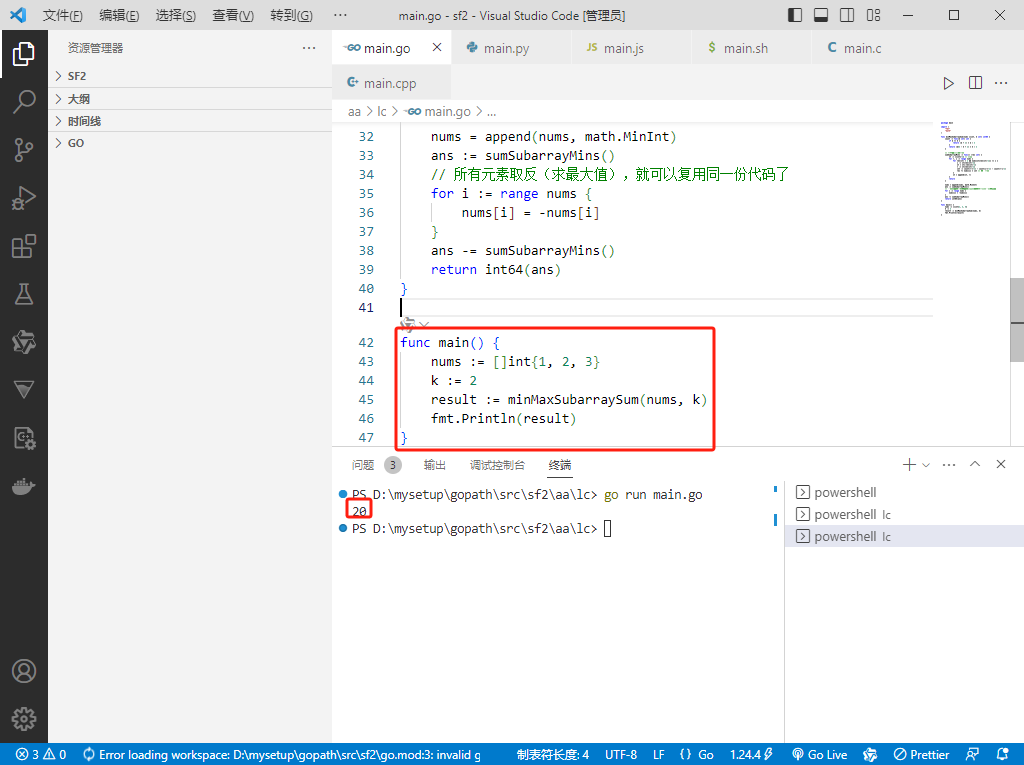The width and height of the screenshot is (1024, 765).
Task: Open the 文件(F) menu
Action: [63, 15]
